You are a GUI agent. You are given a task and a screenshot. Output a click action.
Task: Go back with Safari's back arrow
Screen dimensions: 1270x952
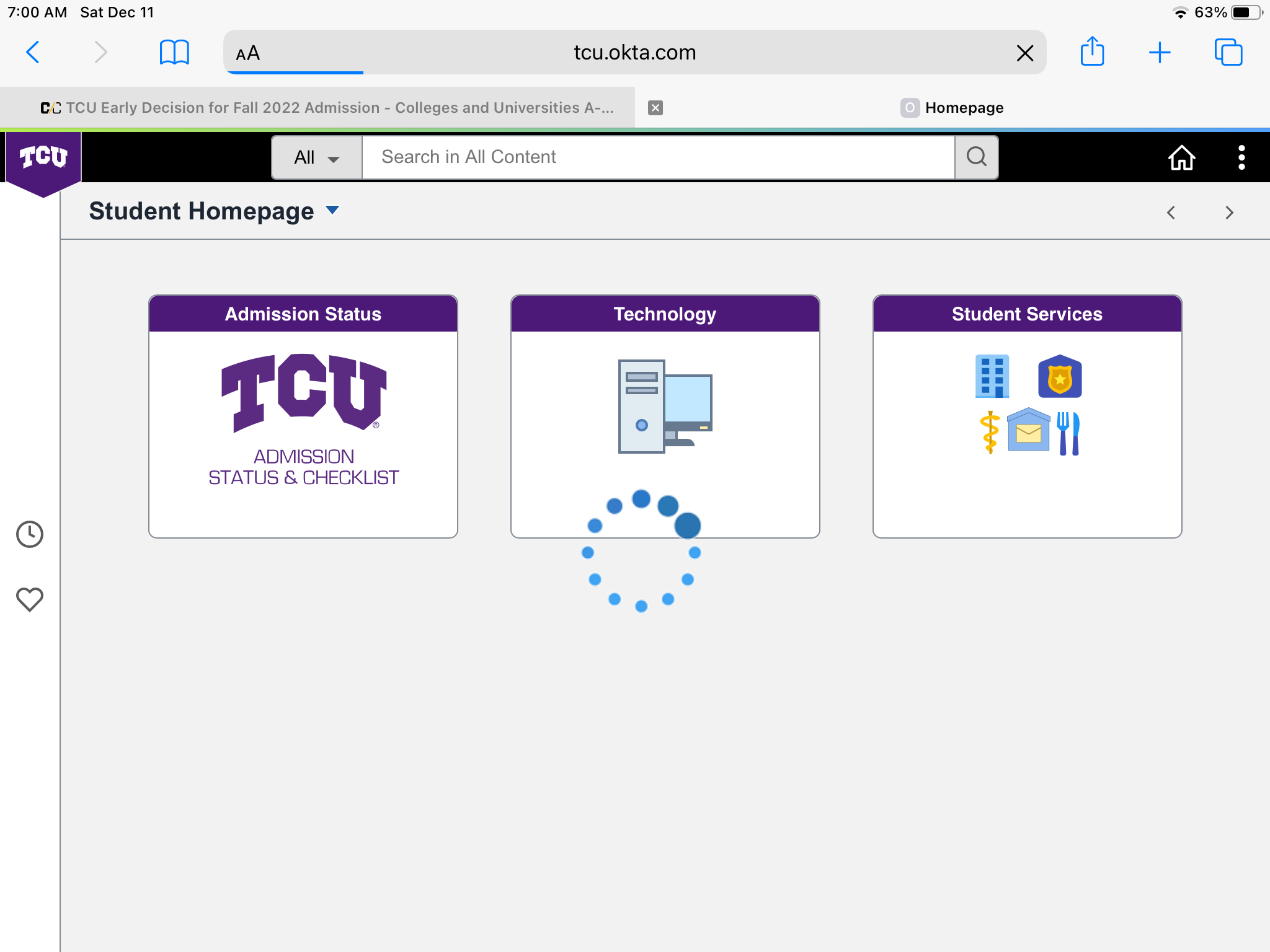[33, 52]
